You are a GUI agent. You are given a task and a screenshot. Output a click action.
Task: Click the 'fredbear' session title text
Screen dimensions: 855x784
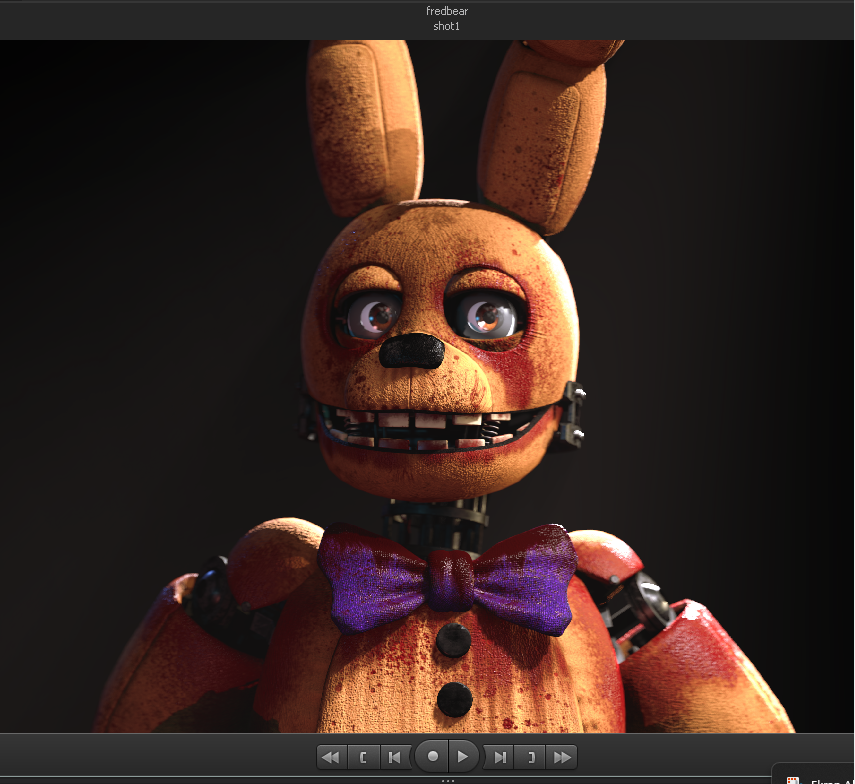click(x=447, y=11)
